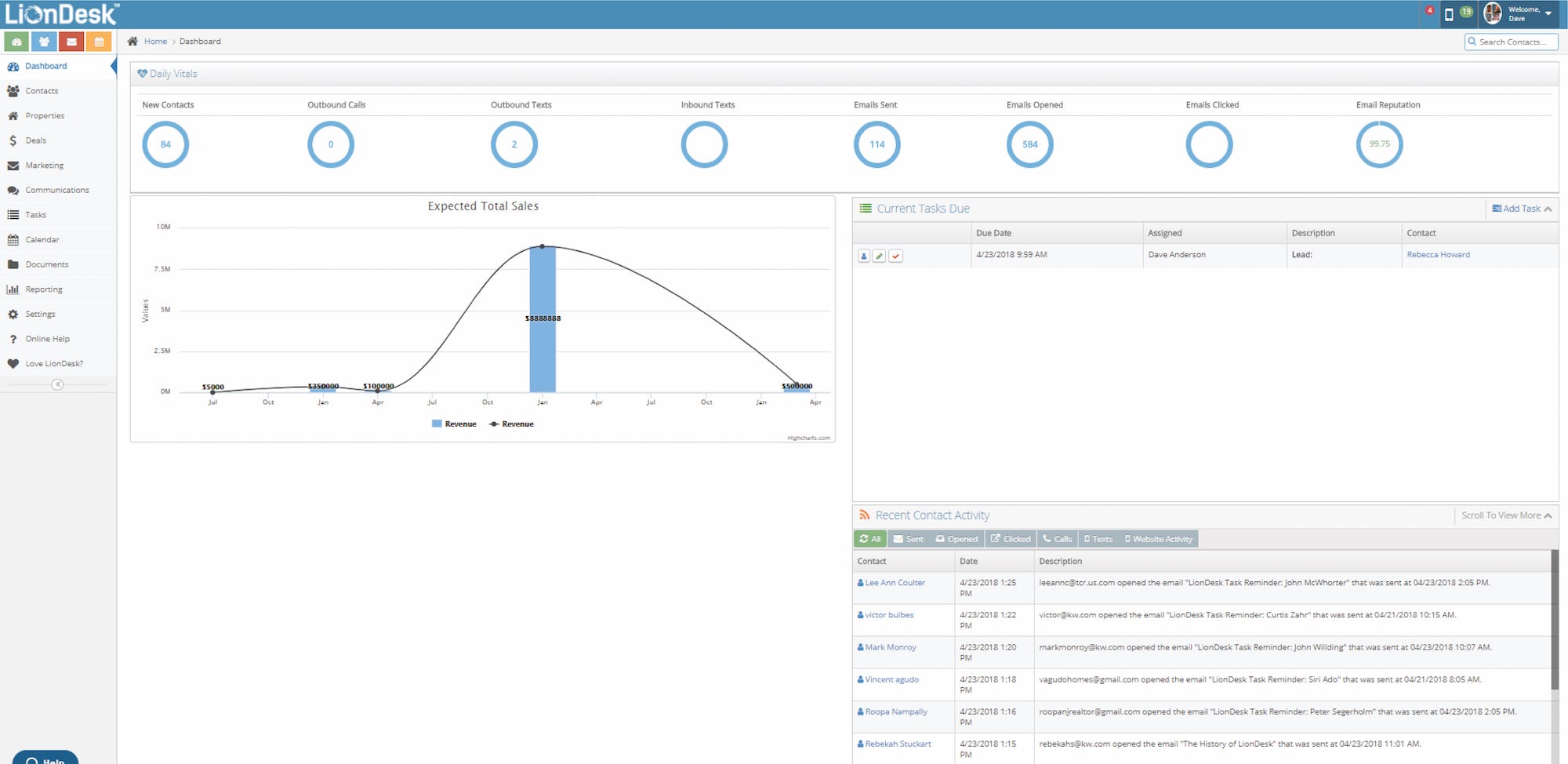Open the Rebecca Howard contact link
1568x764 pixels.
pyautogui.click(x=1438, y=255)
